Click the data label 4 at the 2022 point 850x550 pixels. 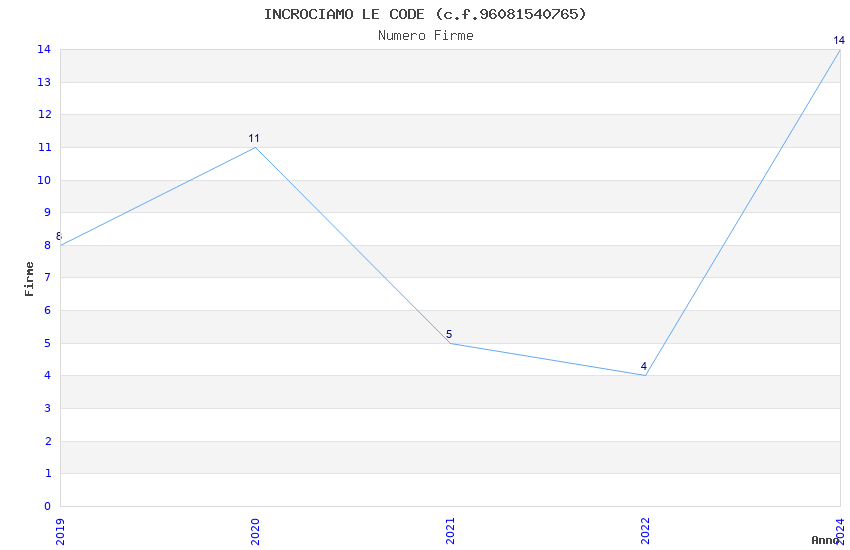click(x=644, y=366)
